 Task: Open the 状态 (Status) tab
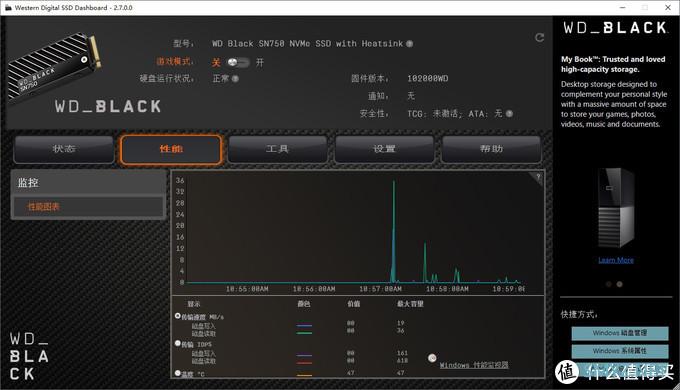point(64,149)
